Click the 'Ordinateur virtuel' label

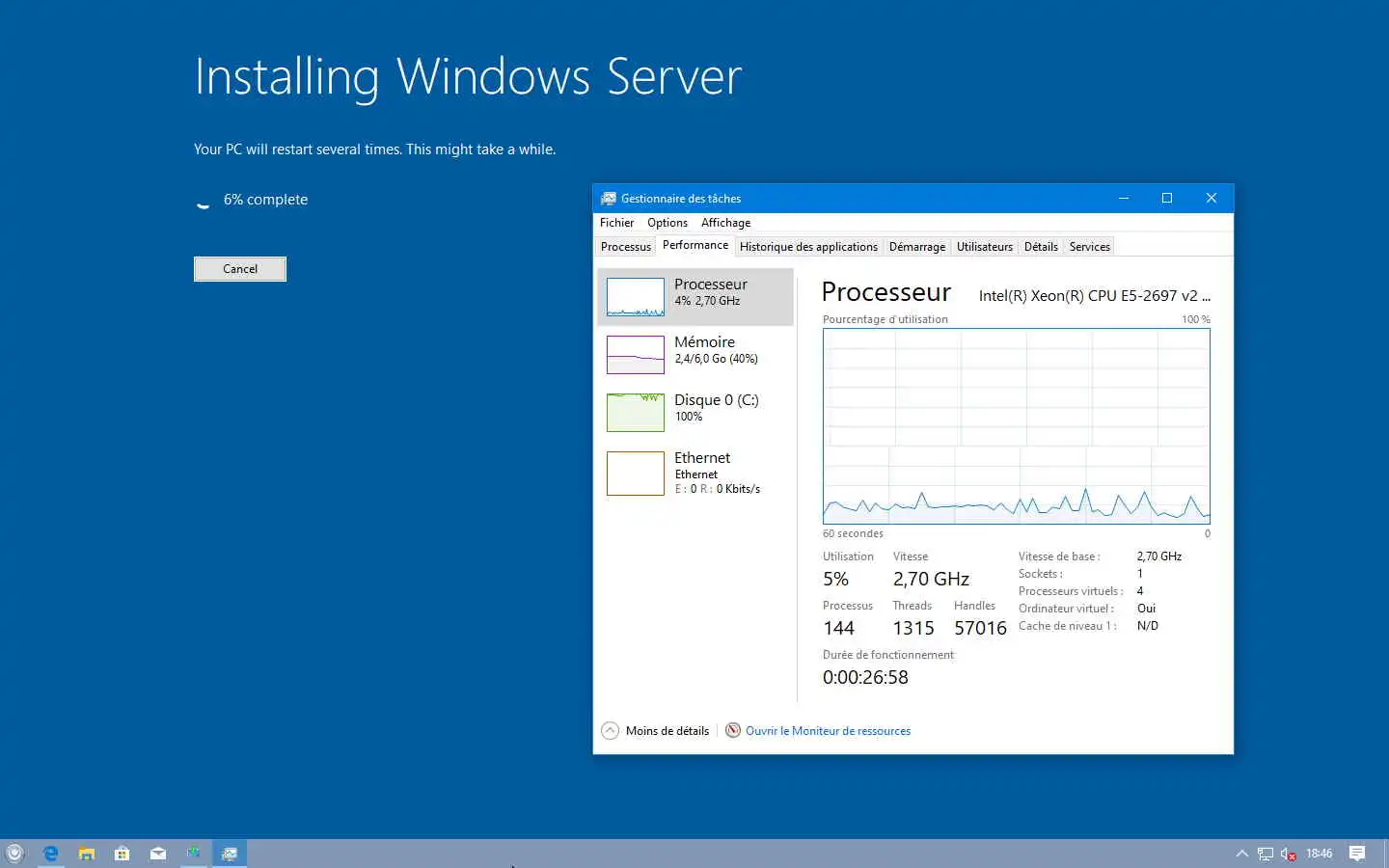point(1066,609)
